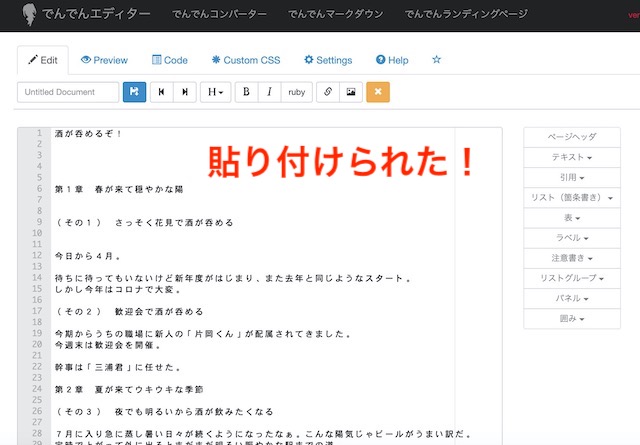Click the blue save document icon
Screen dimensions: 640x445
(x=134, y=91)
